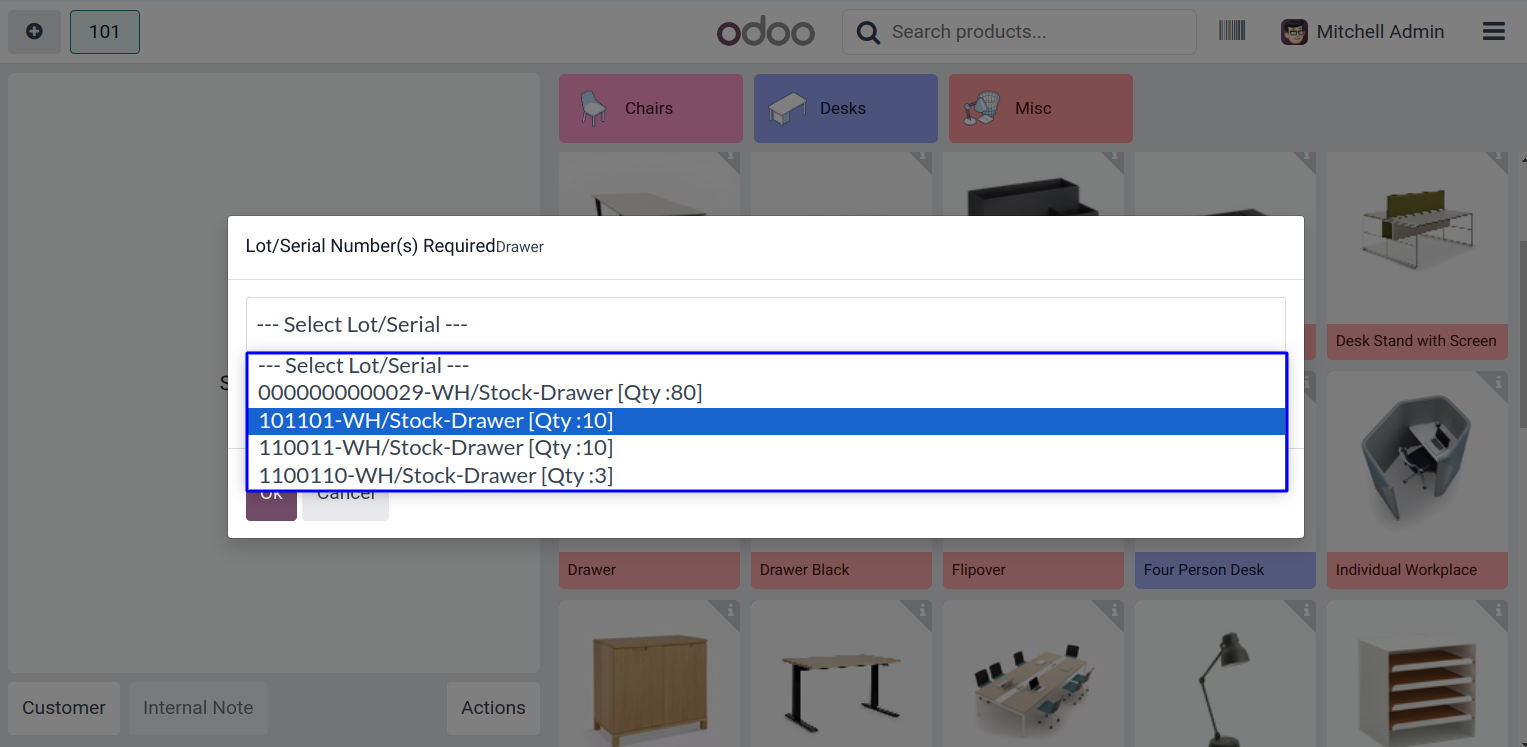
Task: Click info icon on Desk Stand with Screen
Action: click(x=1498, y=159)
